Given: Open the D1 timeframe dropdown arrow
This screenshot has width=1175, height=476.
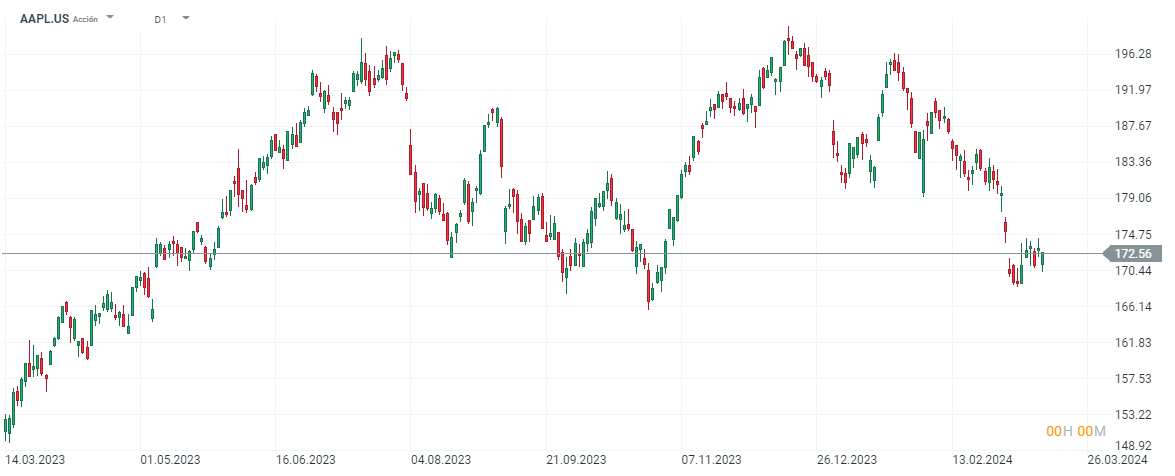Looking at the screenshot, I should (x=186, y=18).
